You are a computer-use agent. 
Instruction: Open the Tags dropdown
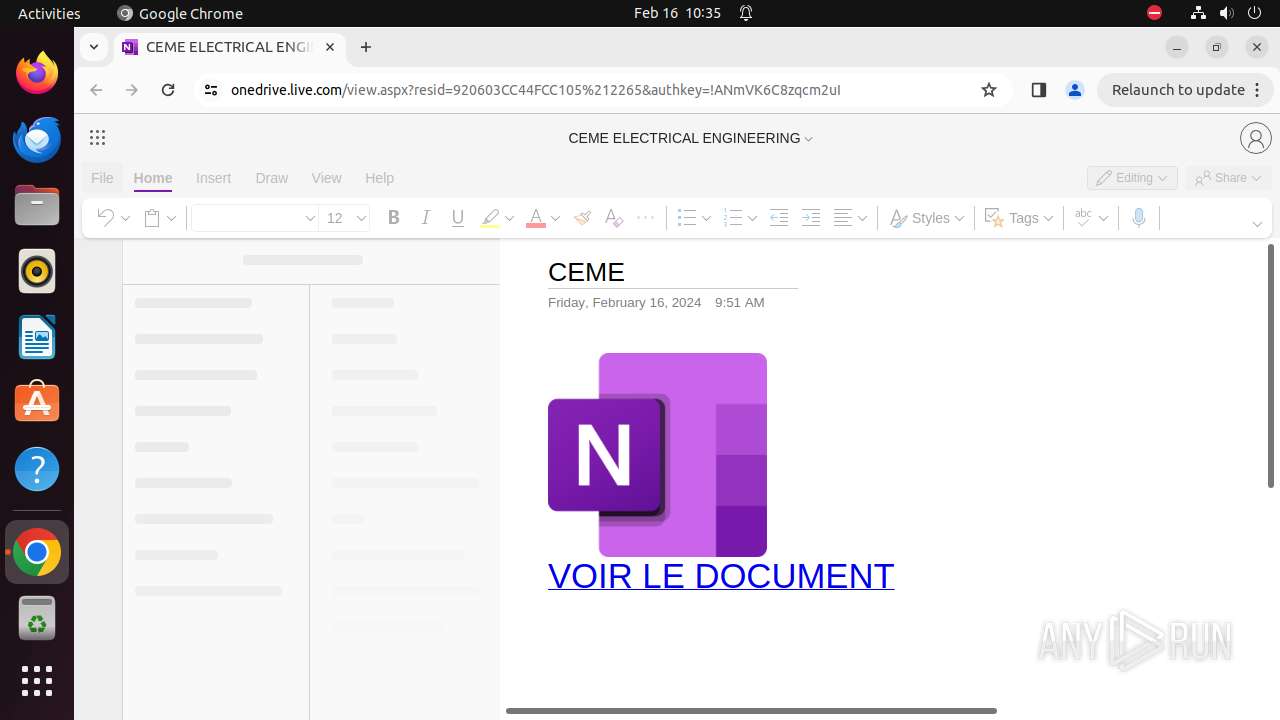[1019, 218]
